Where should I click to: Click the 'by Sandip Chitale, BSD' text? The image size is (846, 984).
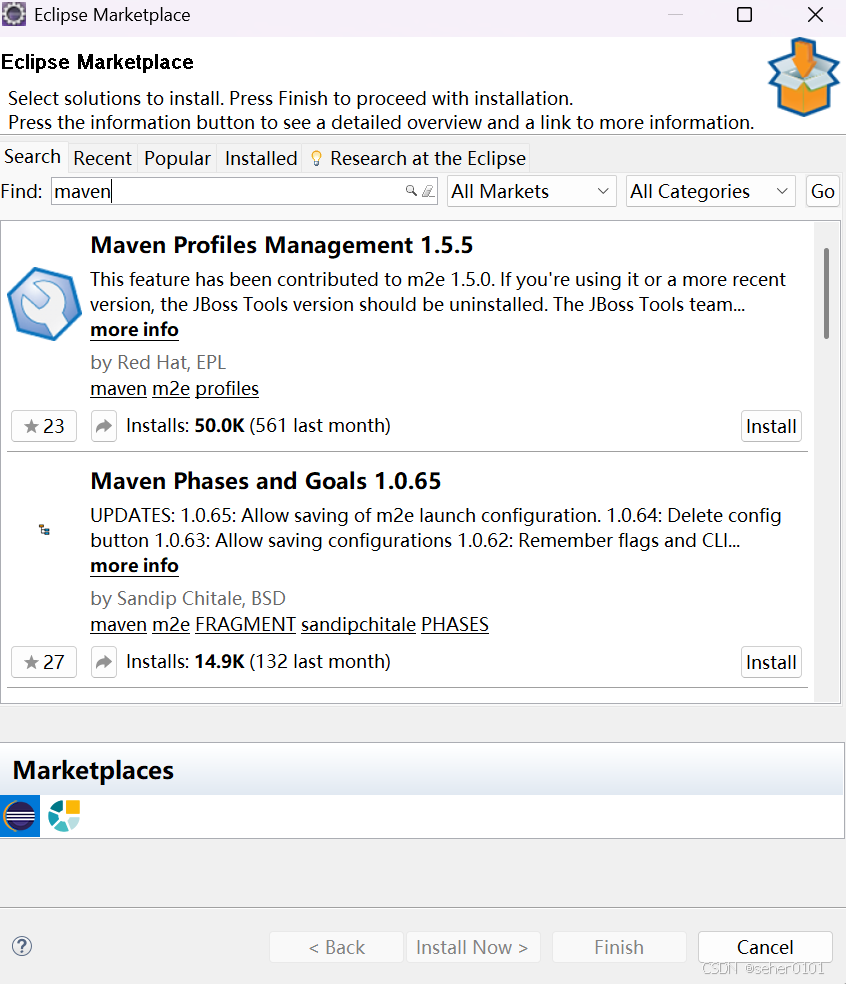click(x=188, y=598)
